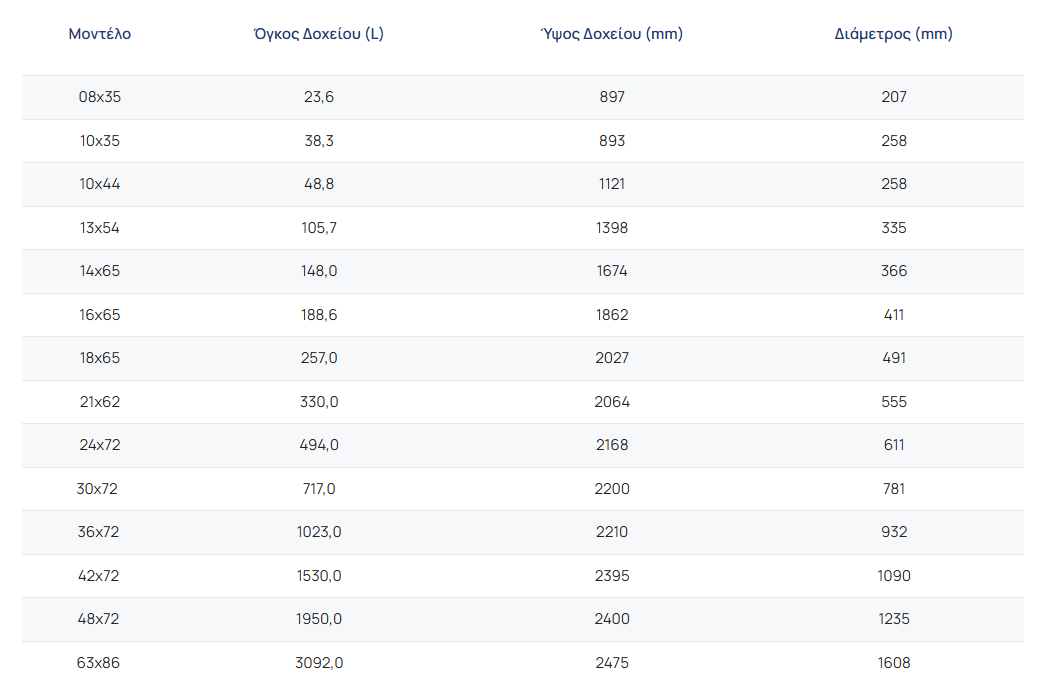Click the 13x54 model row label
The height and width of the screenshot is (695, 1048).
coord(100,228)
